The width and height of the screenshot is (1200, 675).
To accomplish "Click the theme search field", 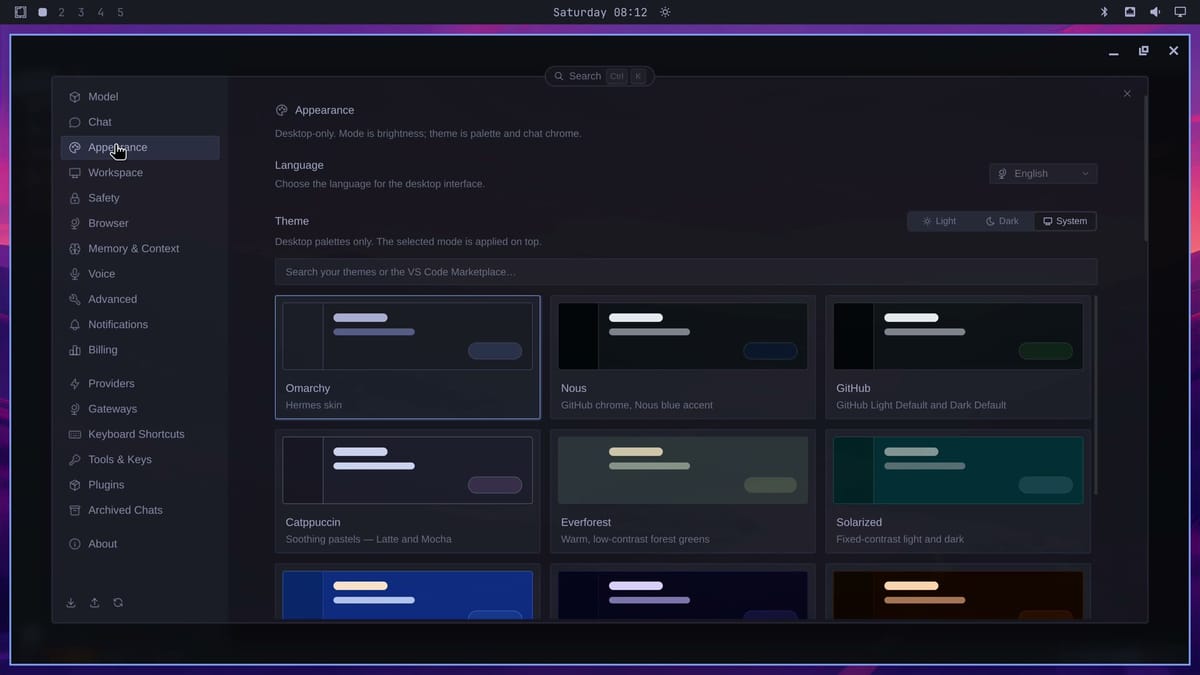I will (x=686, y=272).
